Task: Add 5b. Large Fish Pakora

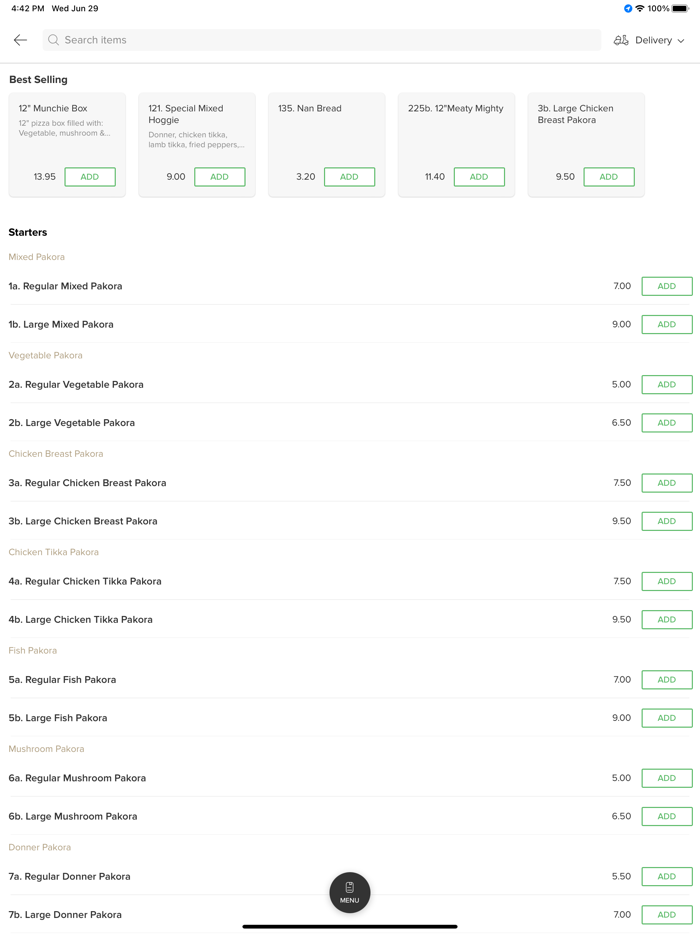Action: coord(667,718)
